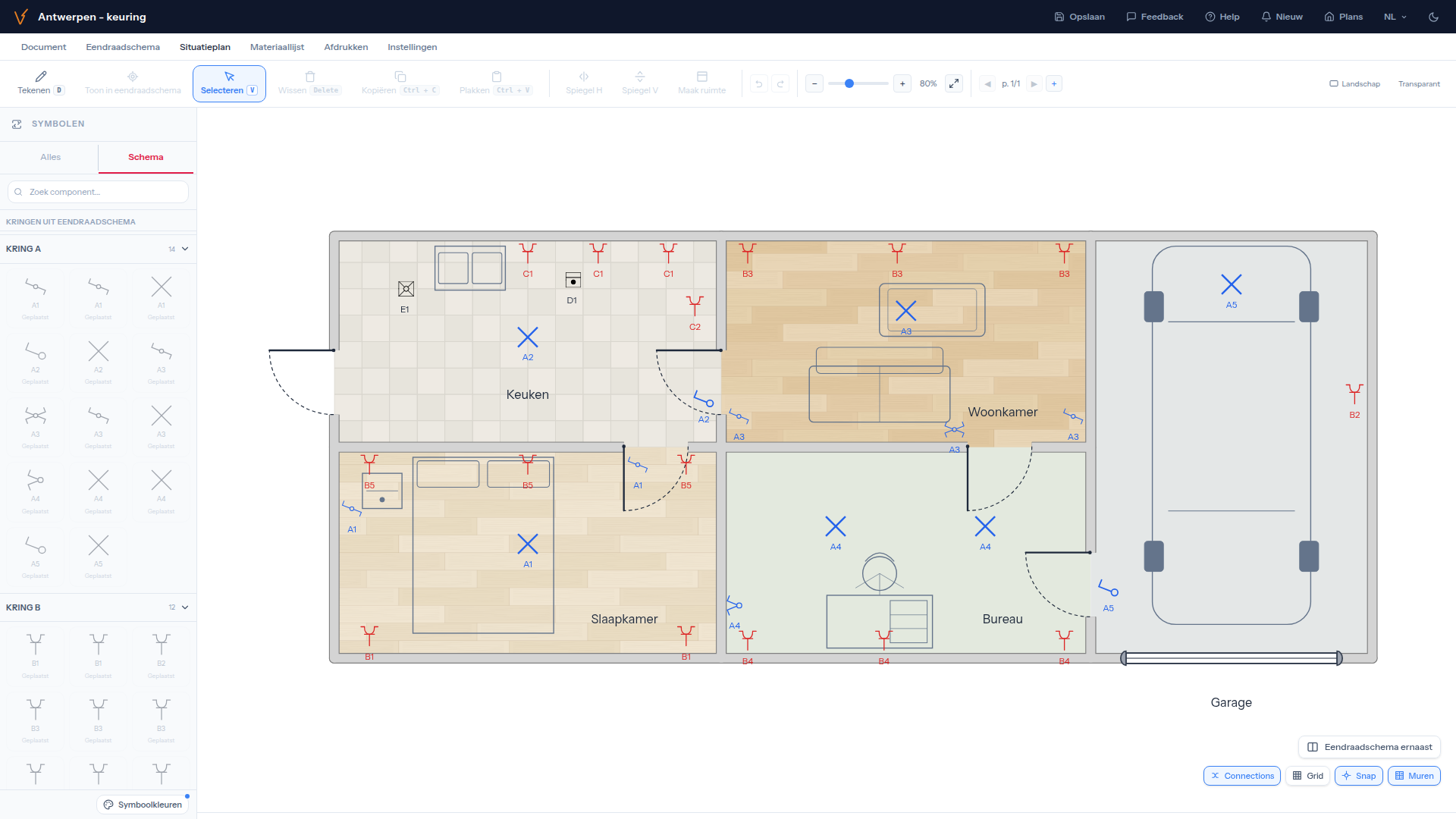Zoom out with the minus button

pyautogui.click(x=814, y=83)
